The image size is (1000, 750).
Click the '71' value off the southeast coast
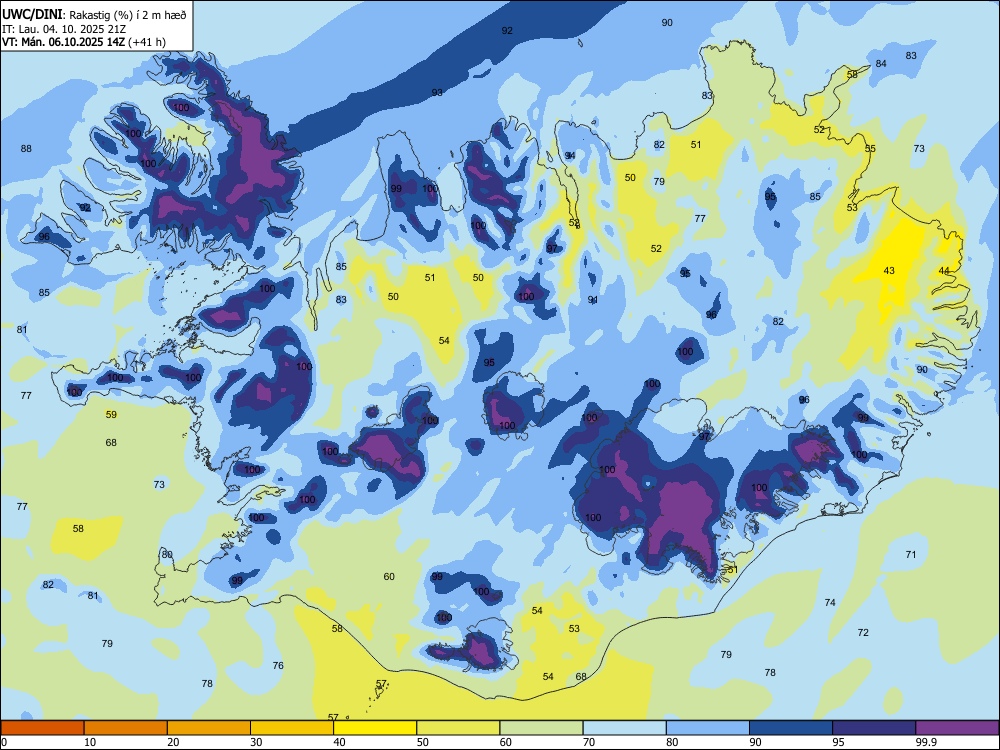point(911,555)
